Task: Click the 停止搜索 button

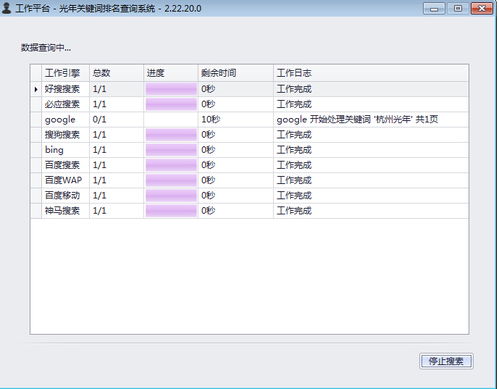Action: pos(446,361)
